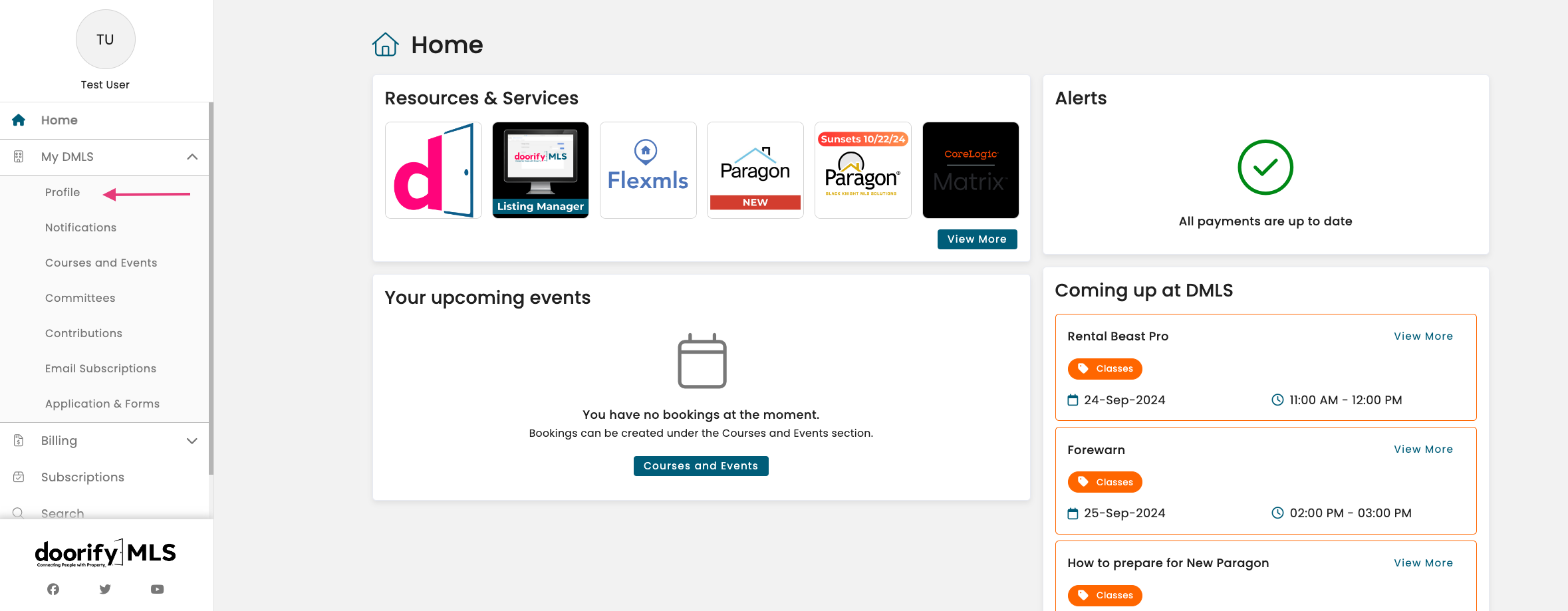This screenshot has height=611, width=1568.
Task: Click the Forewarn event title
Action: (x=1096, y=450)
